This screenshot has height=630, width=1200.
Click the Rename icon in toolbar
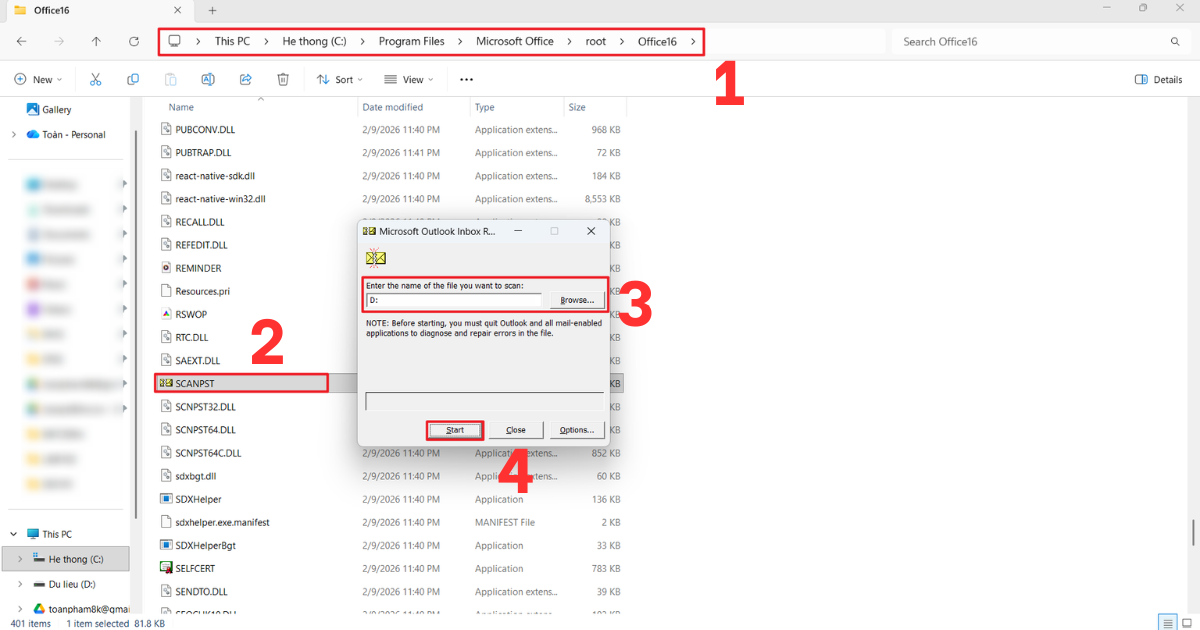208,79
